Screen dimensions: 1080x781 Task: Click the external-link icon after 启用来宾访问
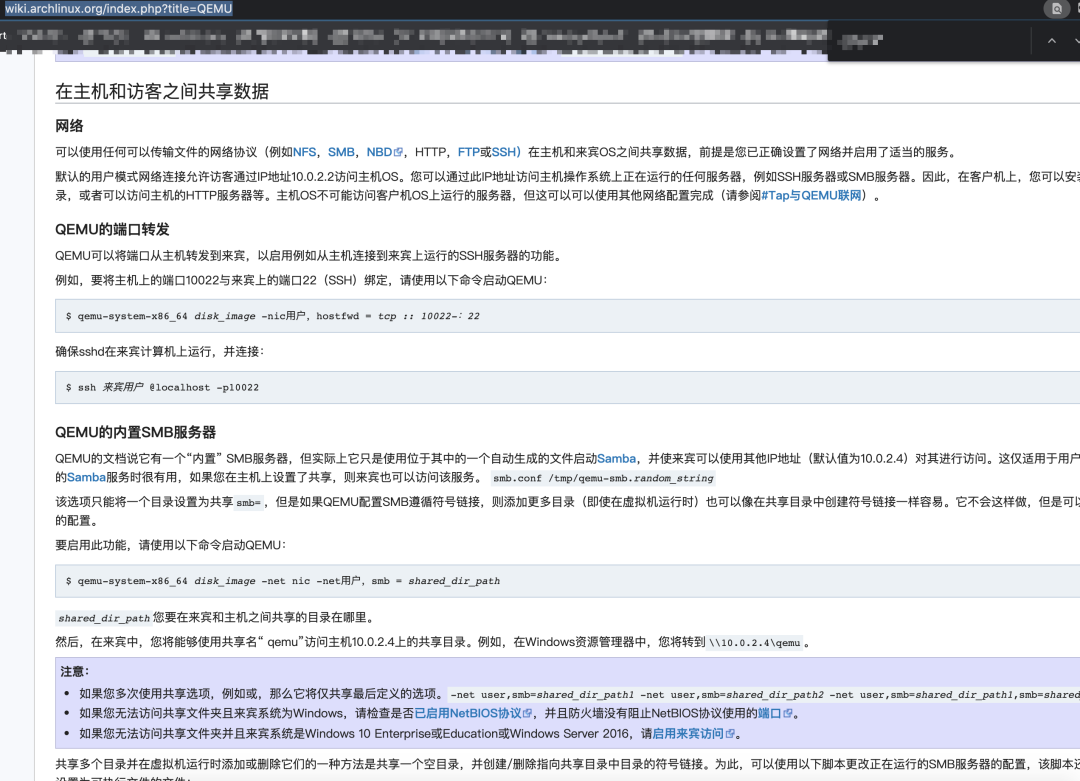[730, 734]
